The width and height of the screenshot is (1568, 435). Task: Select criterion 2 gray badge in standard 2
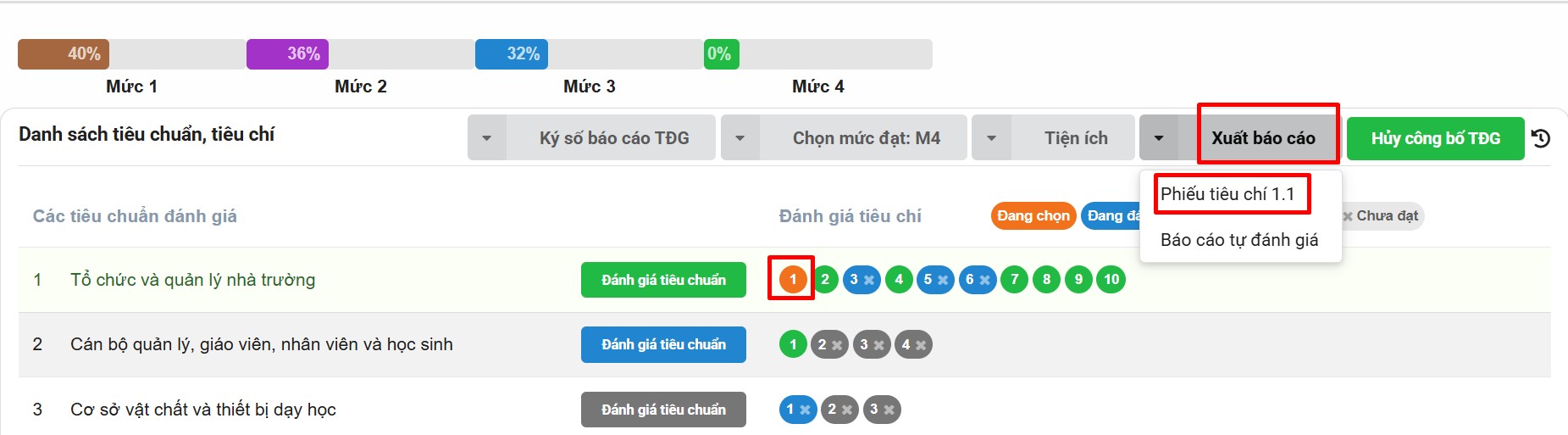tap(829, 344)
